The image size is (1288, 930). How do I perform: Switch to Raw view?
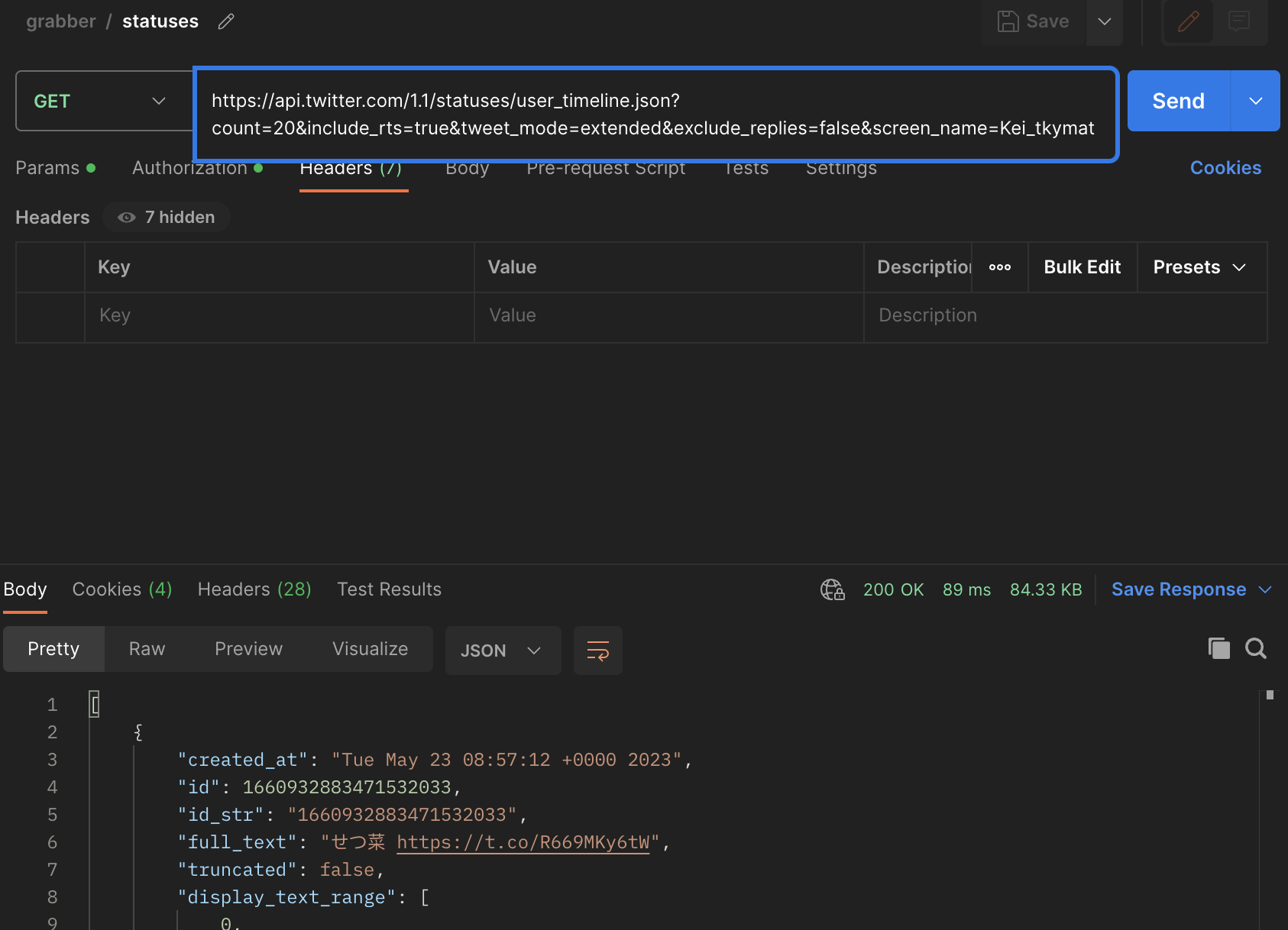click(147, 649)
